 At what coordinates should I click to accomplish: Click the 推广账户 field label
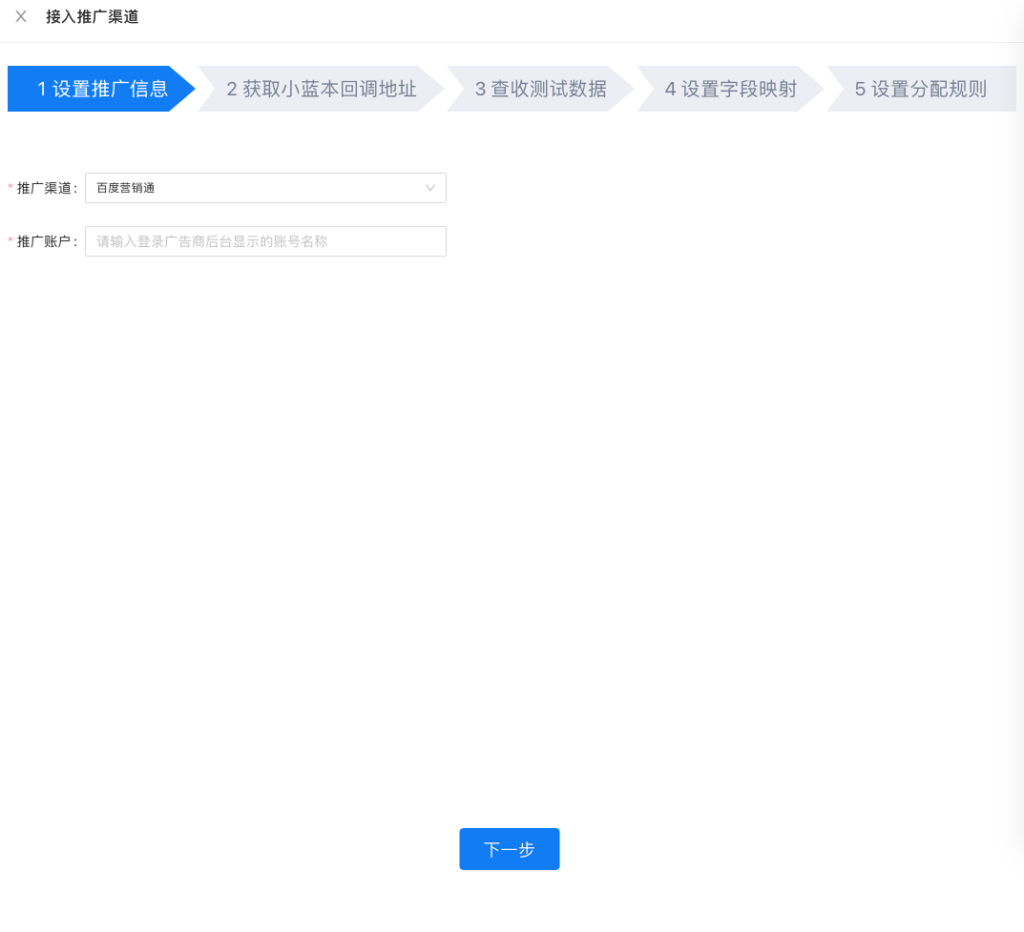pos(47,241)
